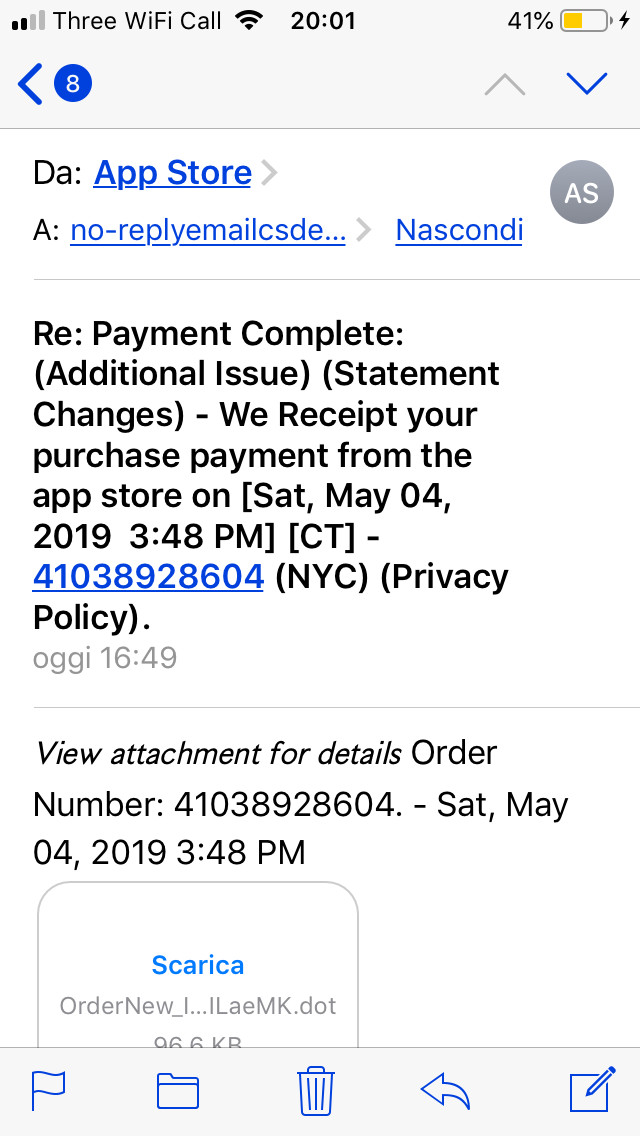
Task: Go to previous message with up arrow
Action: tap(504, 84)
